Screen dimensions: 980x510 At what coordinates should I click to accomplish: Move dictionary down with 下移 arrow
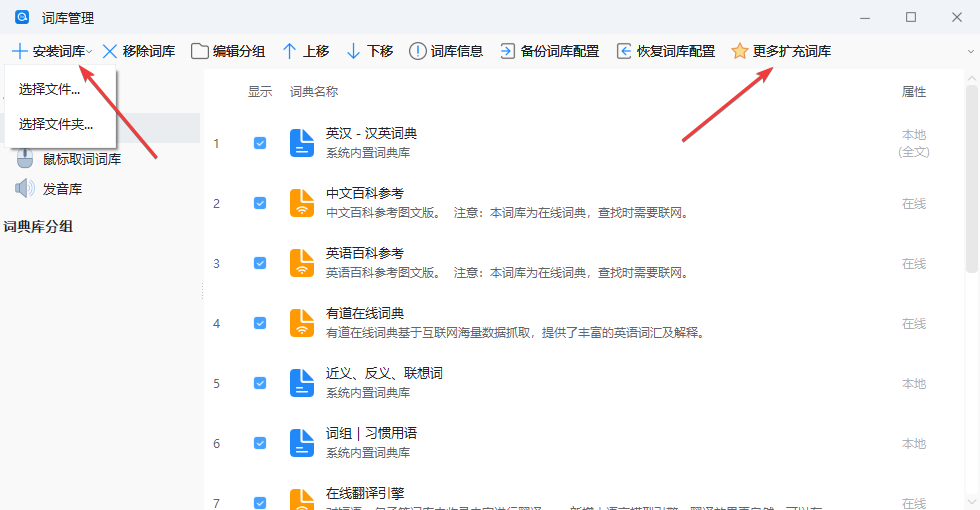coord(353,51)
